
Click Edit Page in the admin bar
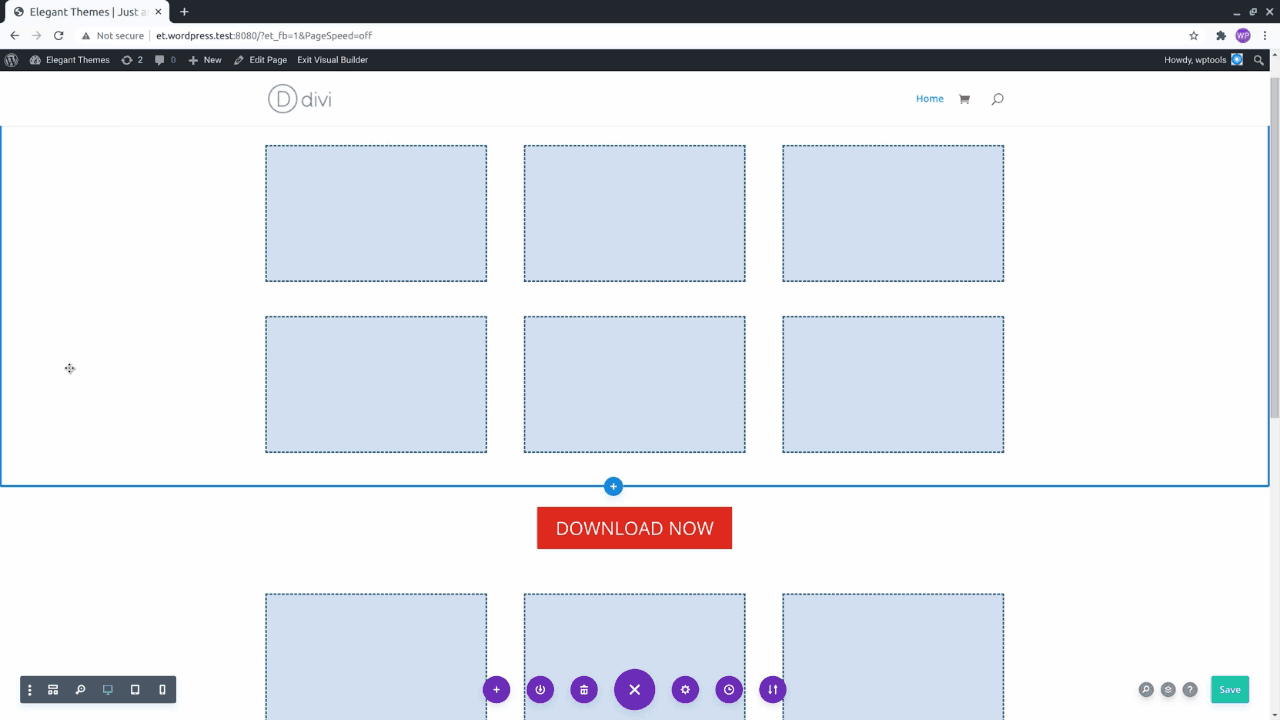point(260,60)
